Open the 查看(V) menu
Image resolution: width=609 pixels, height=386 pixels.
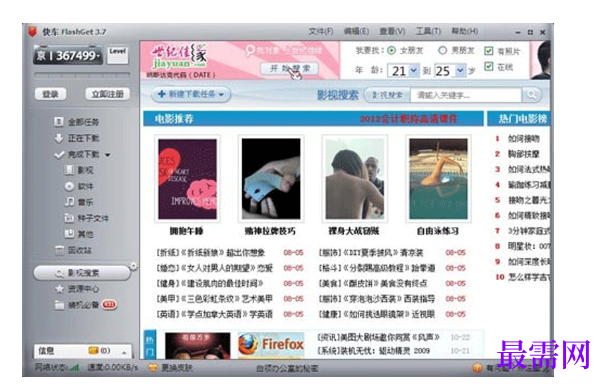392,31
